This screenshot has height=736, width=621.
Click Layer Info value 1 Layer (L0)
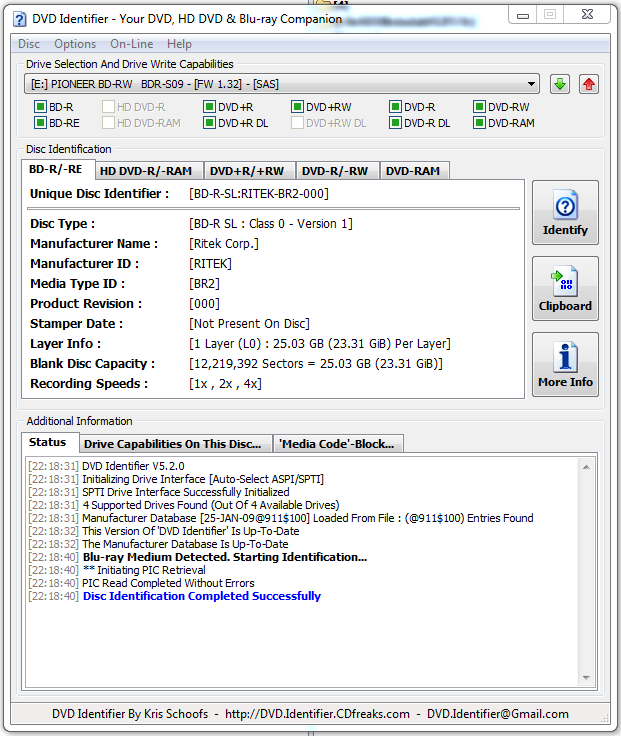[320, 344]
